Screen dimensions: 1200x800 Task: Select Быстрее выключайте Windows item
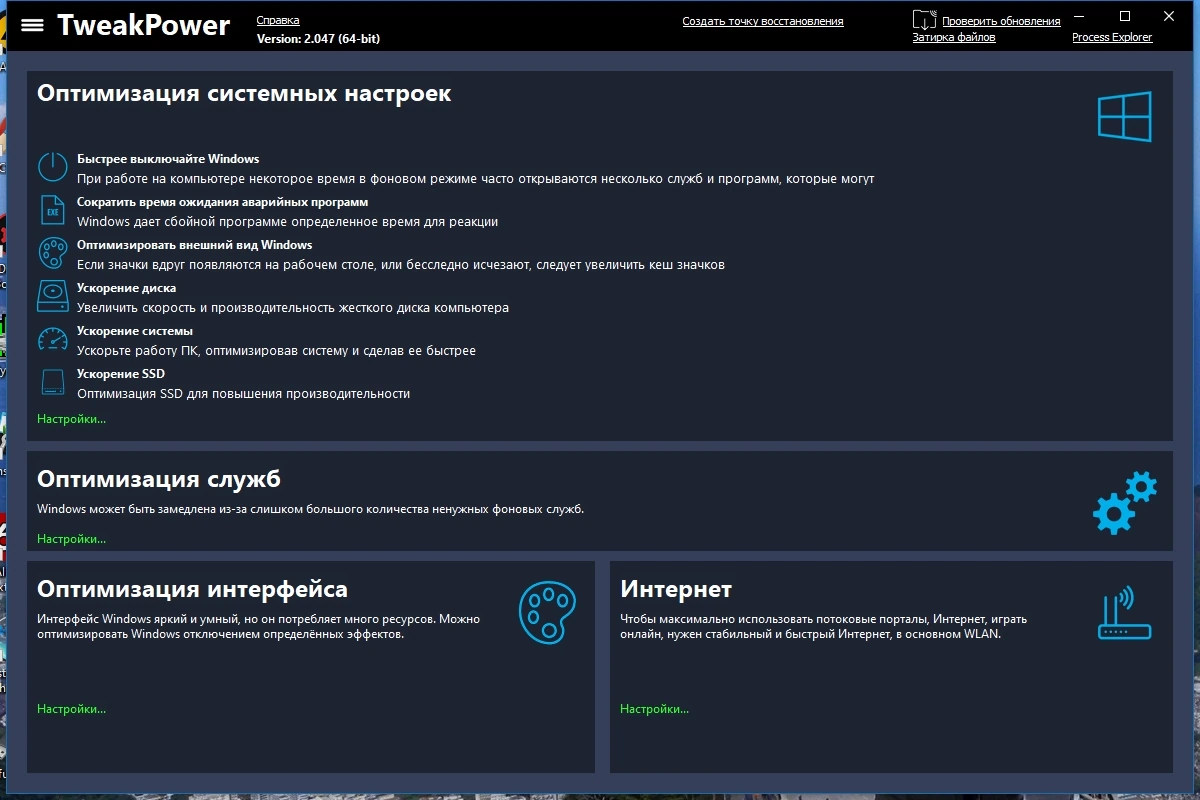[x=168, y=159]
